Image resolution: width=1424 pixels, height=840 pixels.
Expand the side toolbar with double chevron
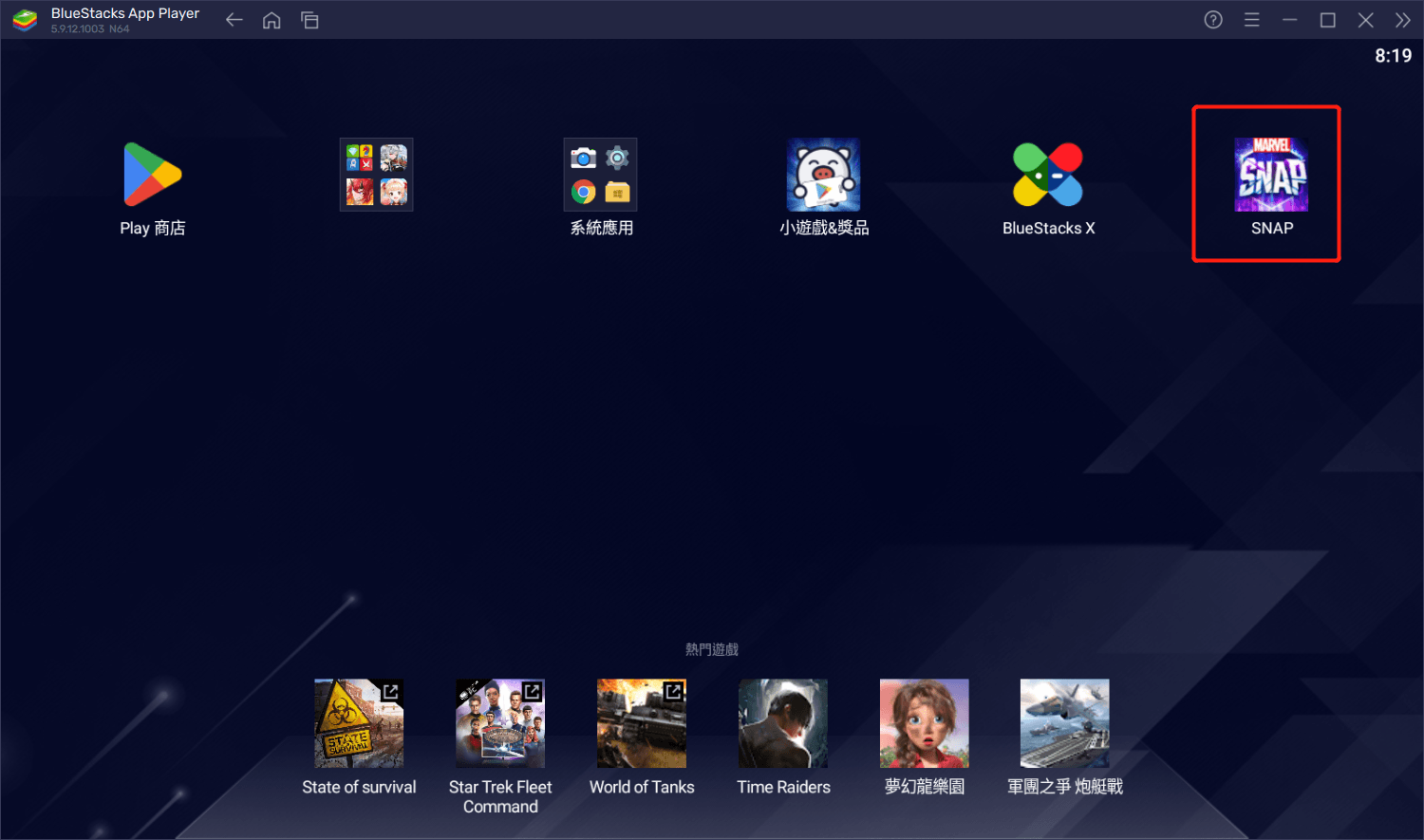click(1403, 20)
